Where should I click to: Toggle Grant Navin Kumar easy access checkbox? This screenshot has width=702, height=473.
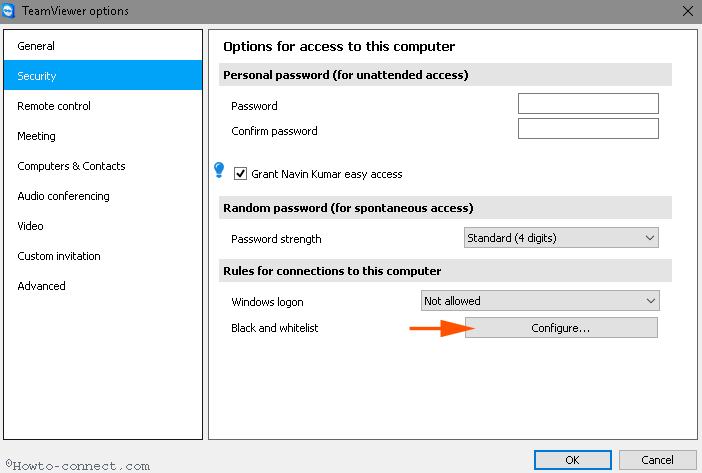pos(240,174)
